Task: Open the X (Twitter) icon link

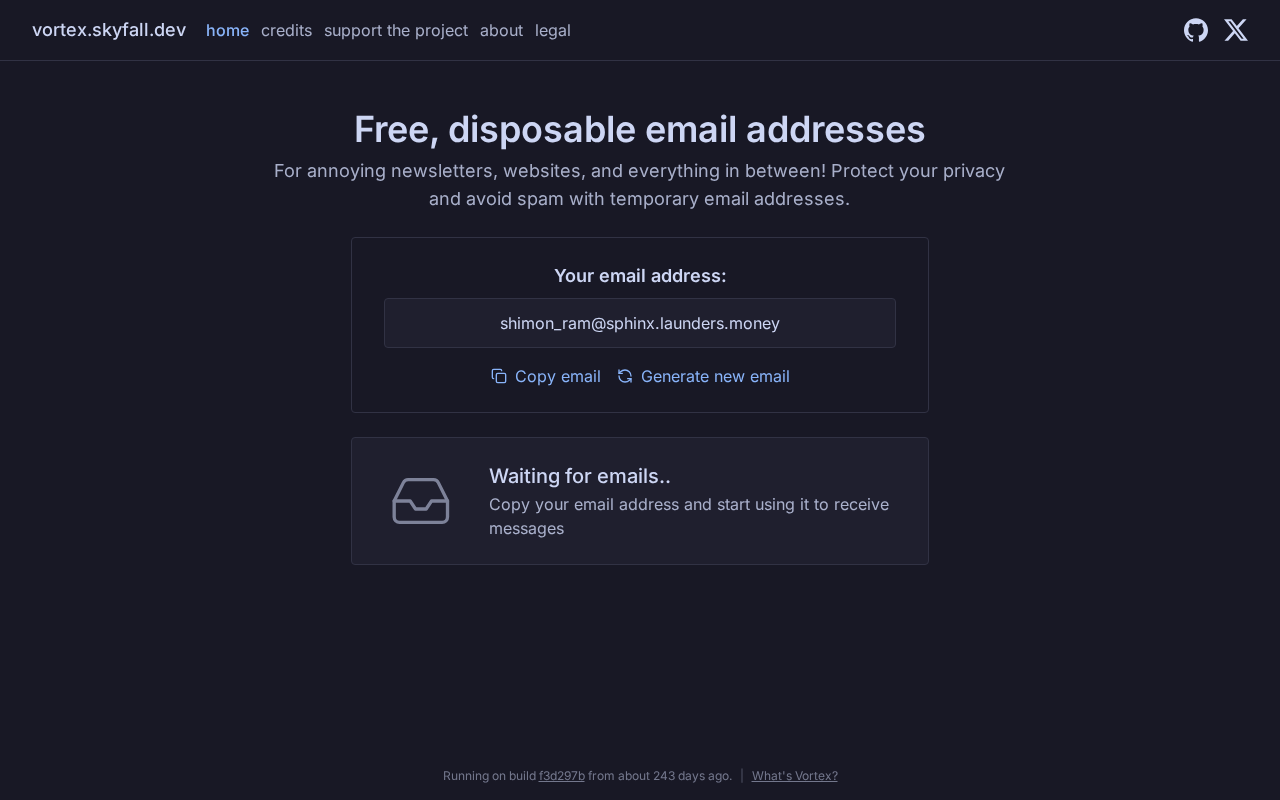Action: pos(1236,30)
